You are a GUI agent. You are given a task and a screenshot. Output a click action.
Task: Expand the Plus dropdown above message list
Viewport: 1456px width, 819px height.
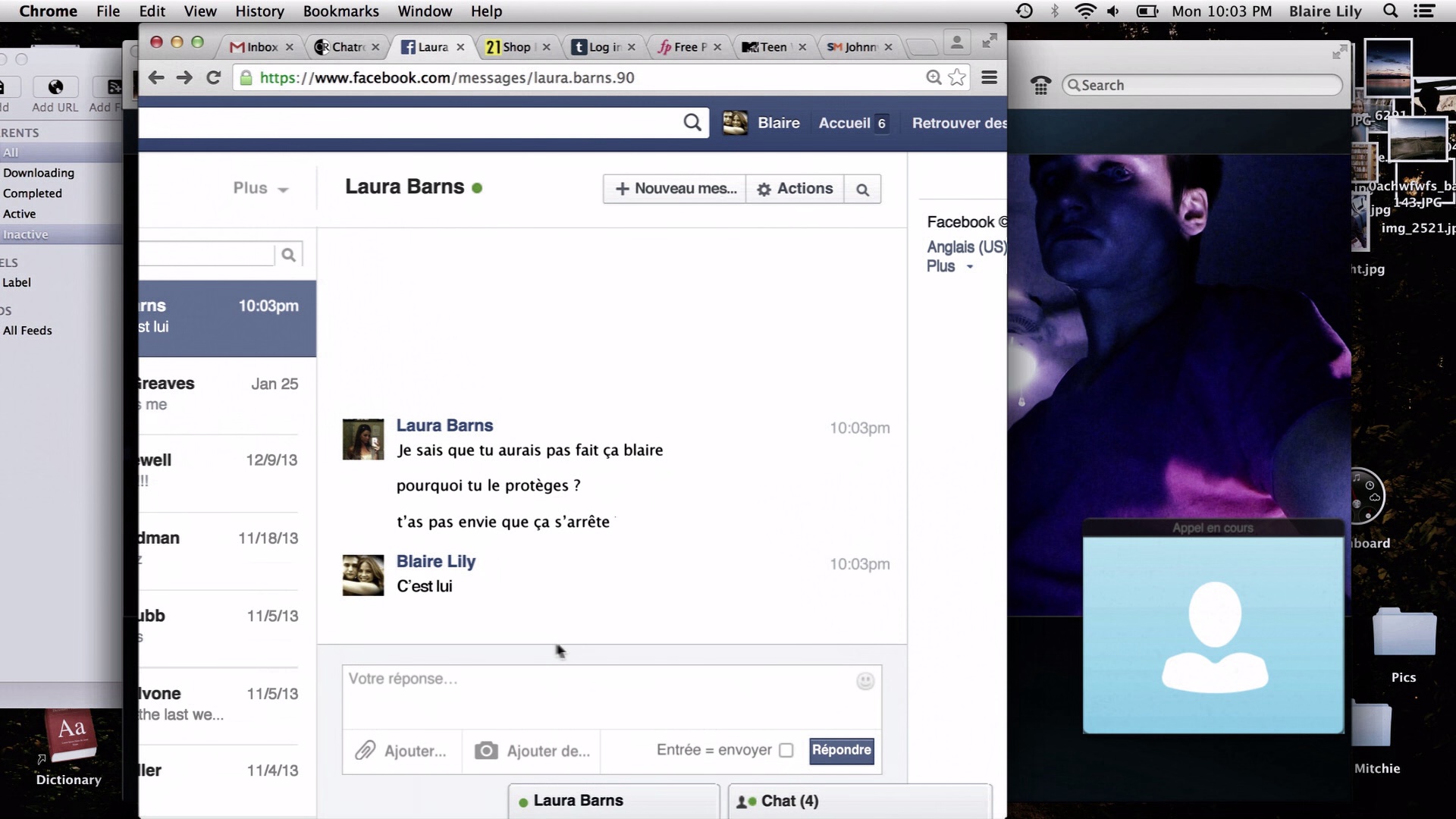(260, 189)
